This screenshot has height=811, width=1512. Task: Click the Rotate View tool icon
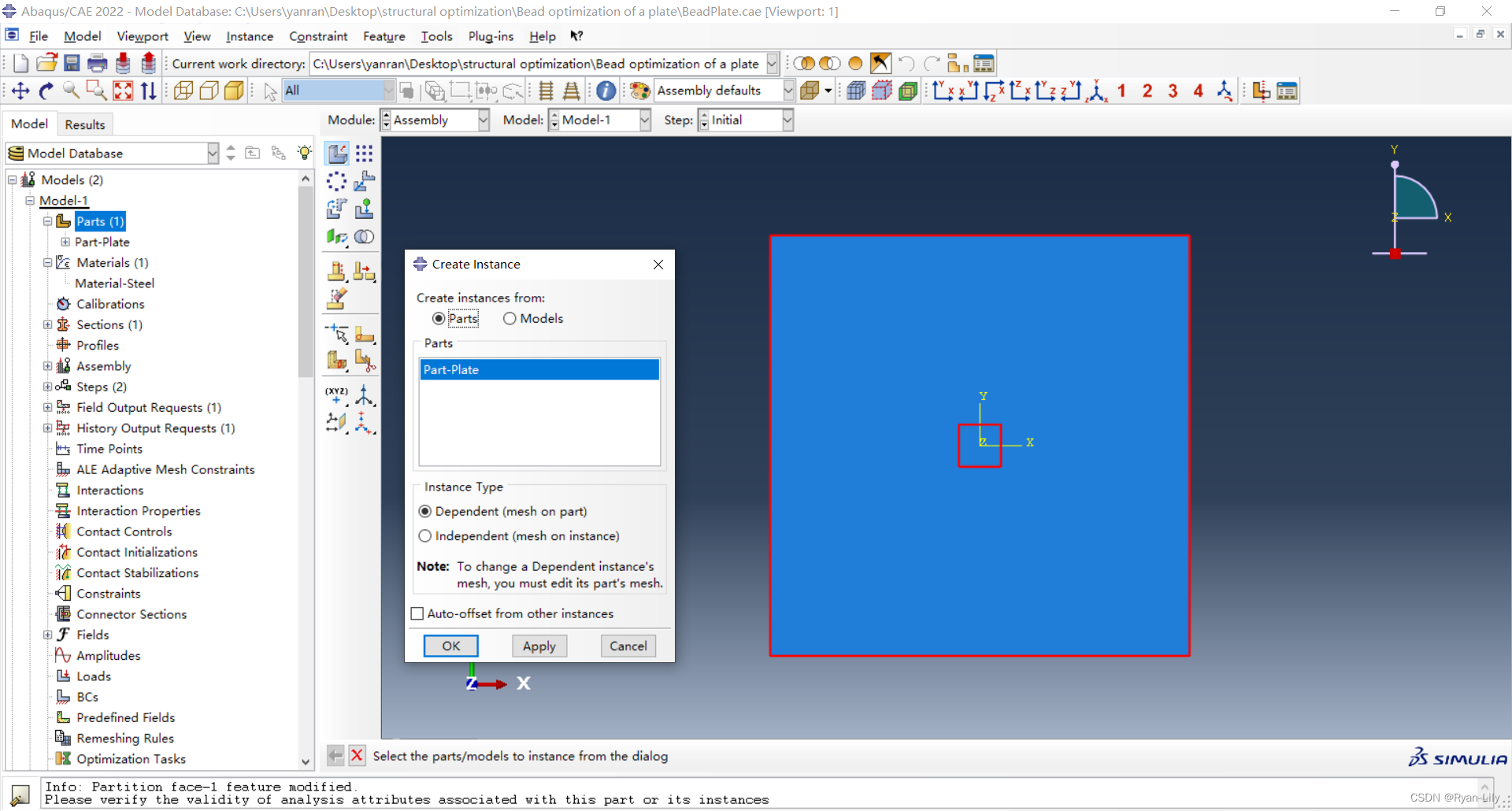46,91
